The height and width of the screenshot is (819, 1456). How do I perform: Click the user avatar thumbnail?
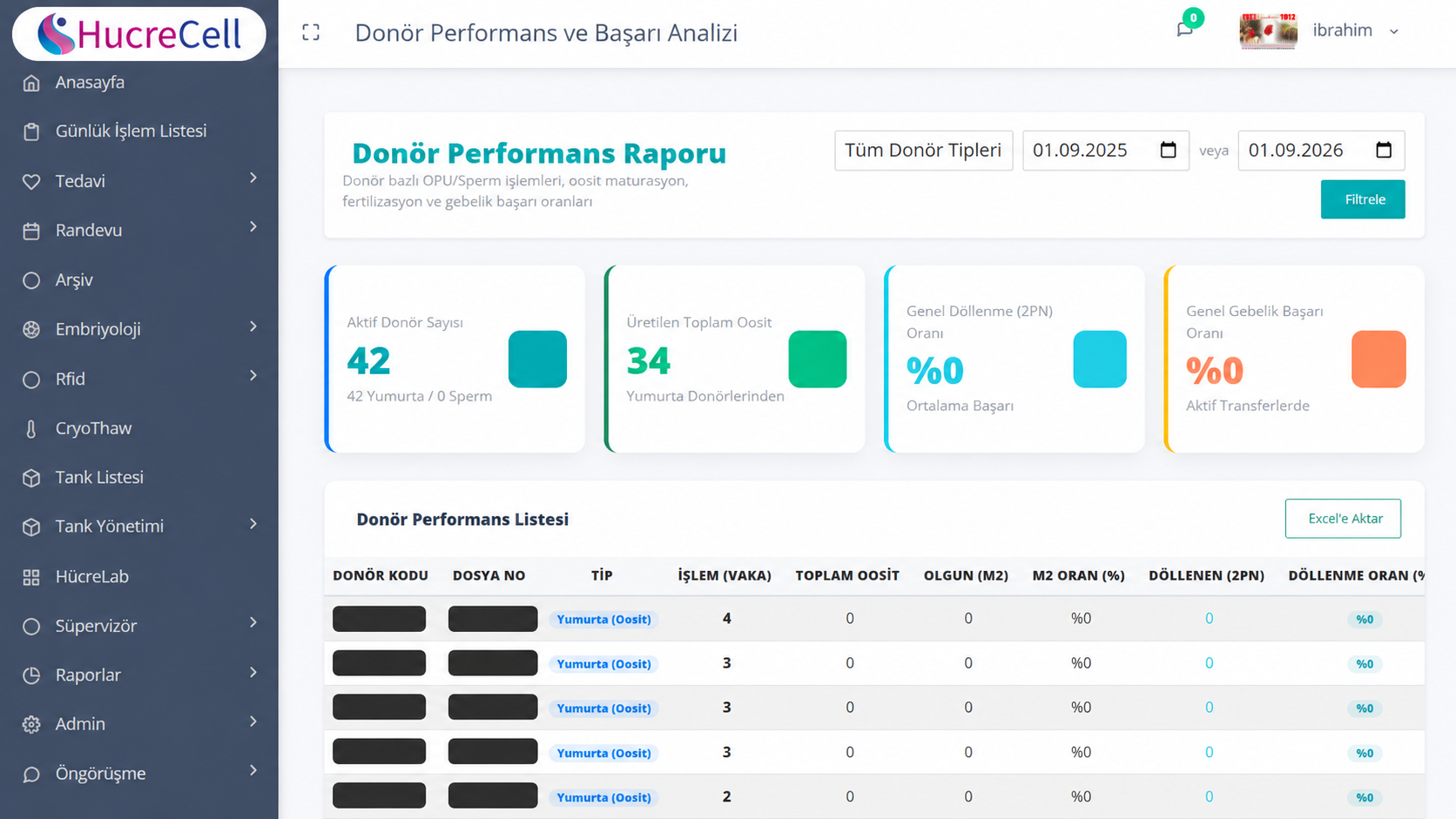pos(1268,30)
